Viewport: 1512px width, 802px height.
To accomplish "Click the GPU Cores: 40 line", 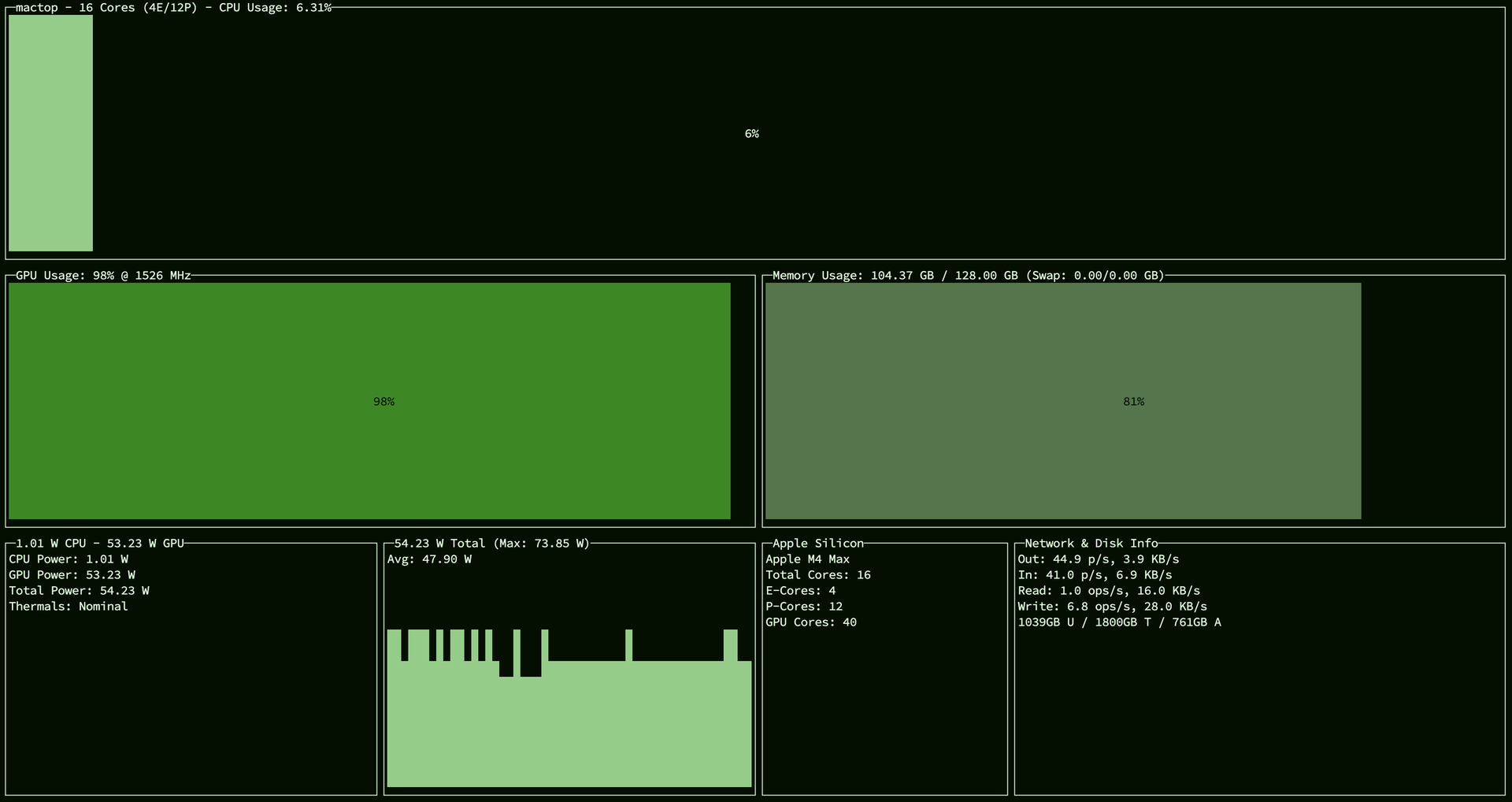I will point(811,622).
